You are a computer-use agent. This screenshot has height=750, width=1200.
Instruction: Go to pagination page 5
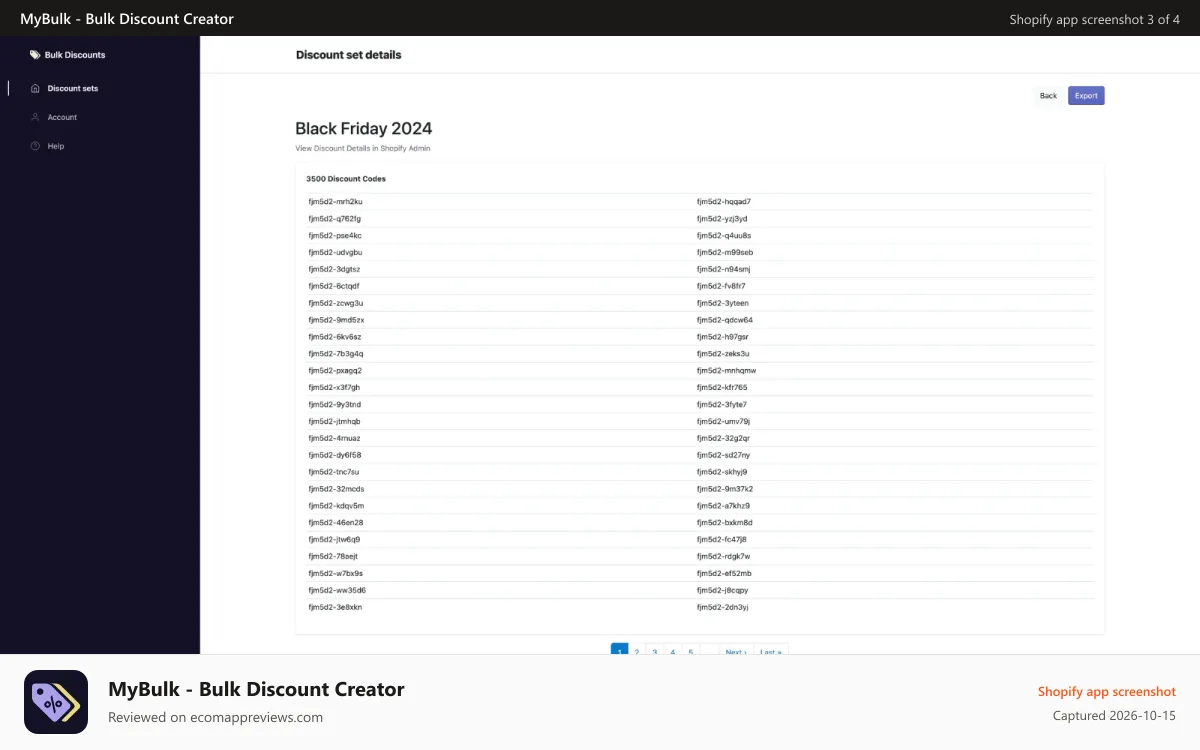(691, 651)
